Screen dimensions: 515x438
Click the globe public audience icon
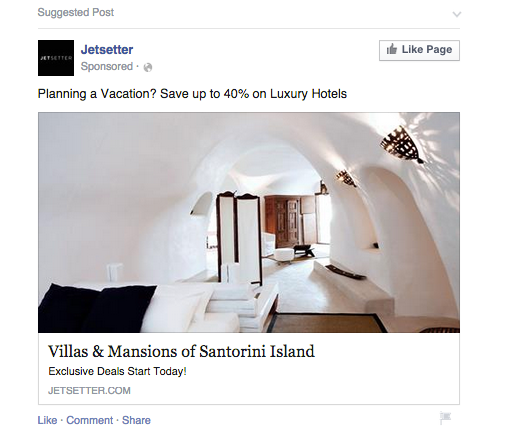click(x=148, y=67)
